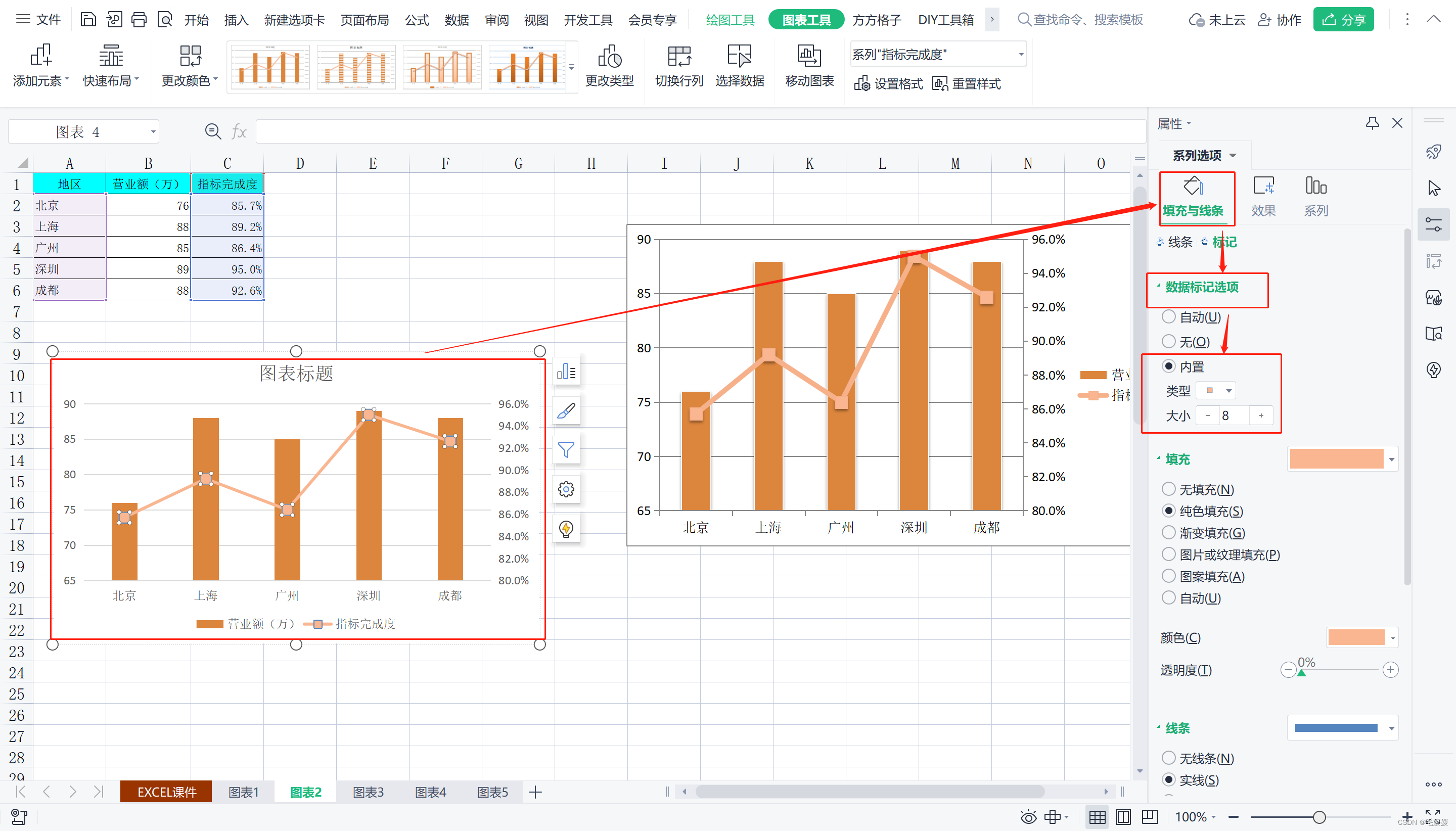Click the chart elements floating button

tap(566, 372)
